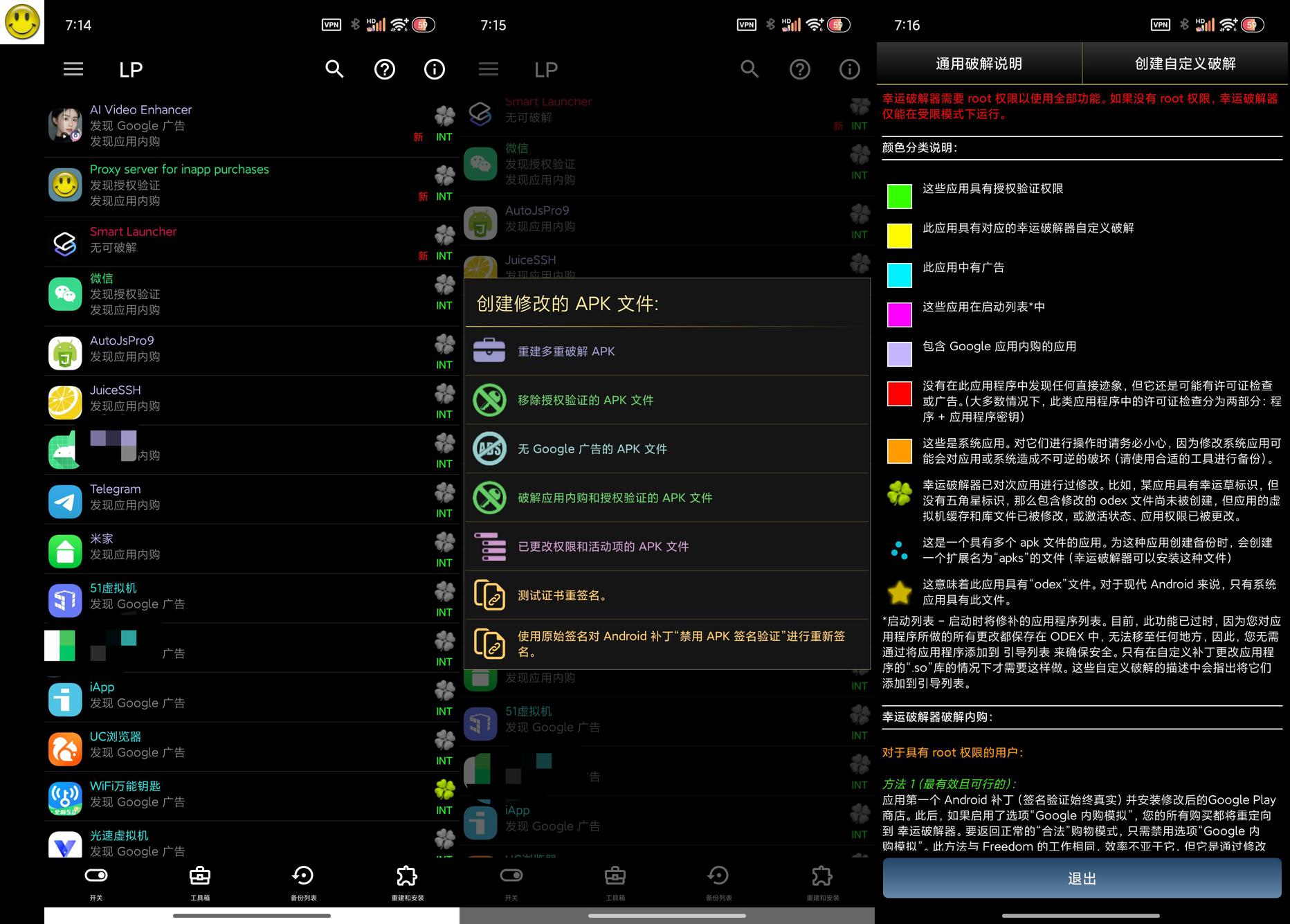Tap the briefcase icon for 重建多重破解 APK
This screenshot has height=924, width=1290.
489,351
